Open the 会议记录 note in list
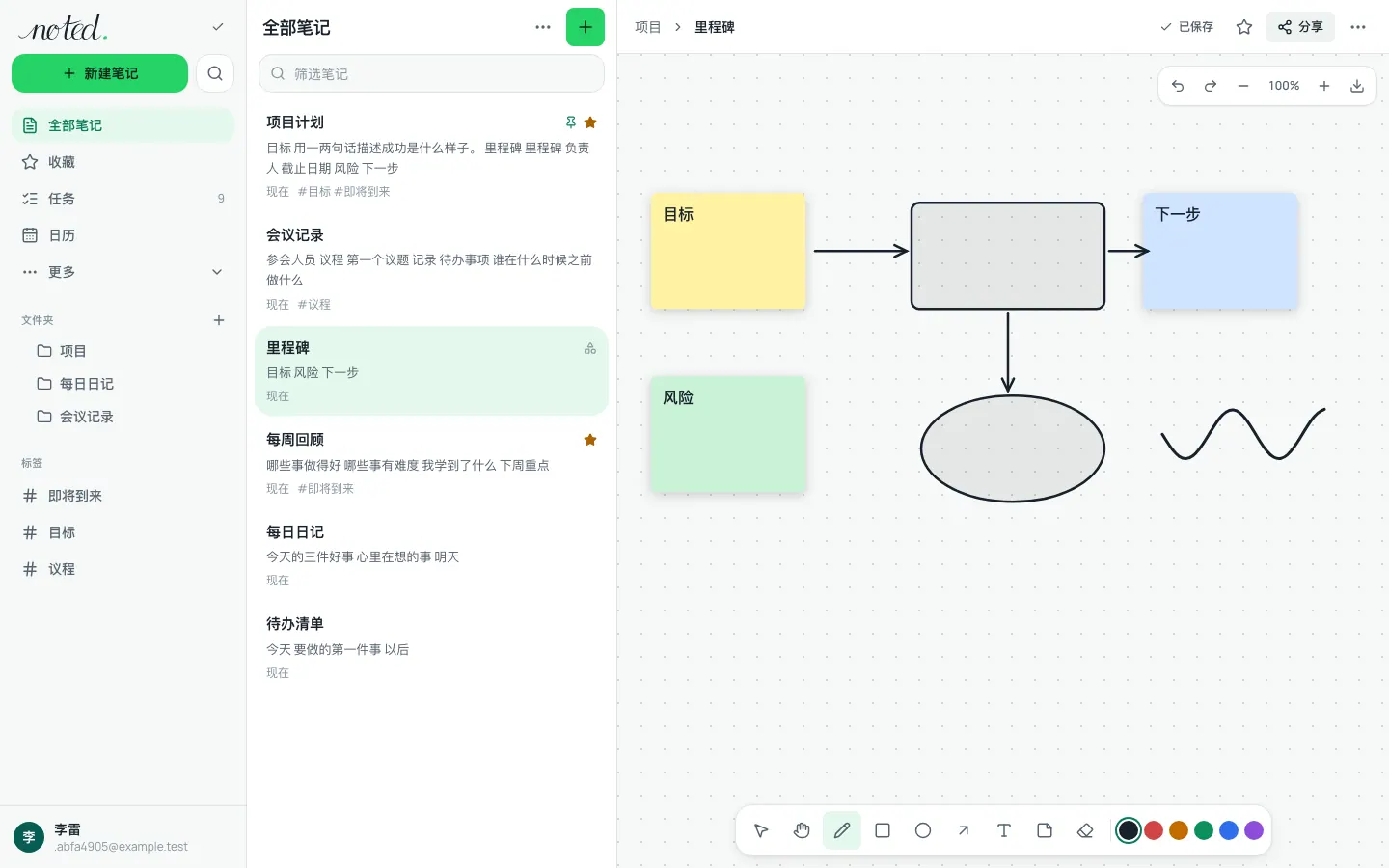Screen dimensions: 1389x868 coord(431,269)
